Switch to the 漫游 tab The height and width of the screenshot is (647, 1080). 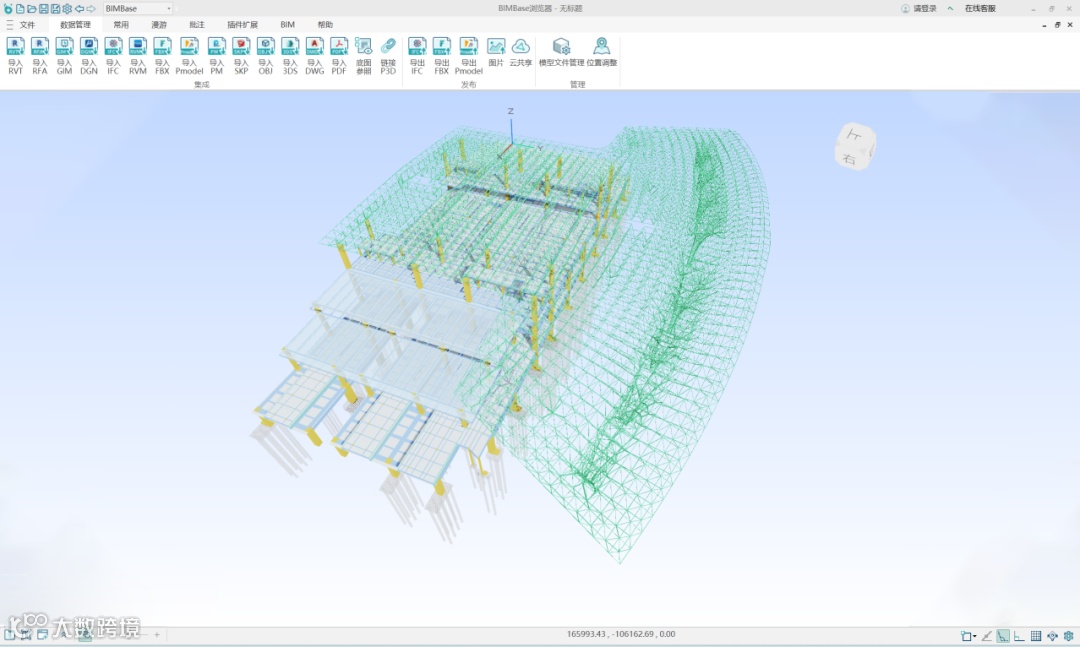pos(159,25)
